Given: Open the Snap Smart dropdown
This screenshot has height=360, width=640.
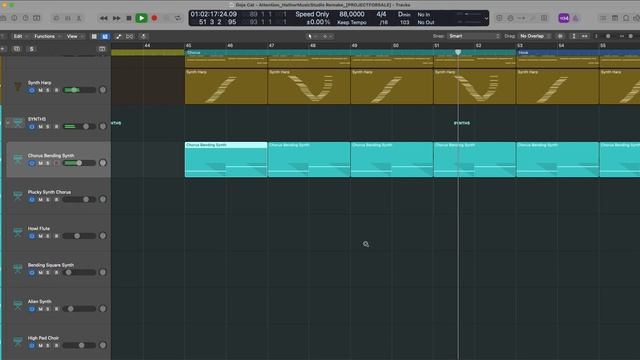Looking at the screenshot, I should pos(473,36).
